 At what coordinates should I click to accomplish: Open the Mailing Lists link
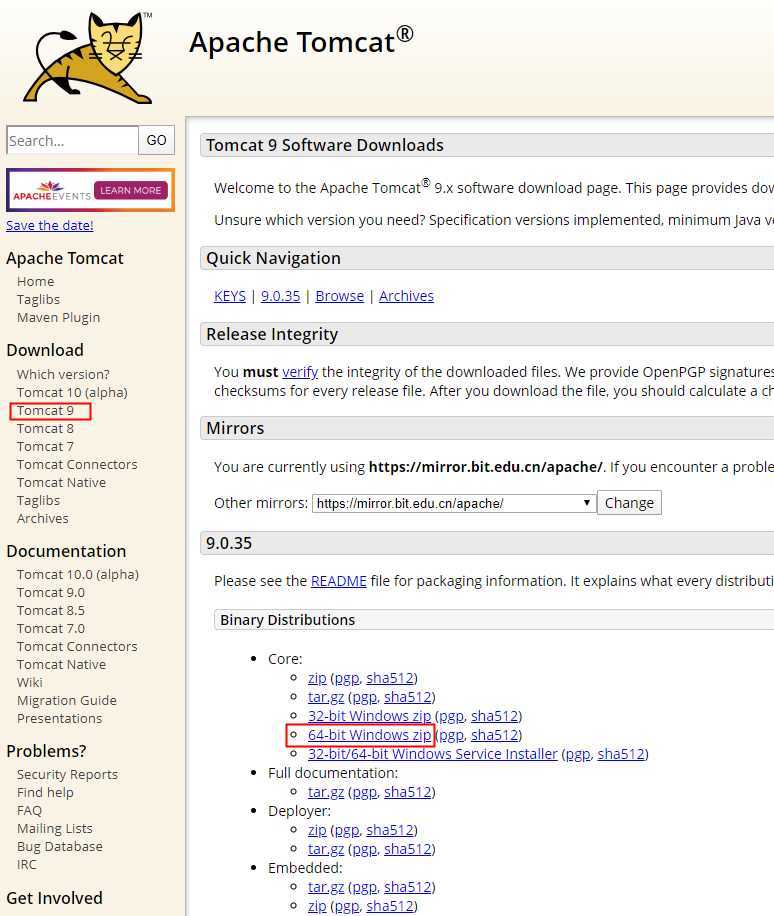pyautogui.click(x=55, y=829)
